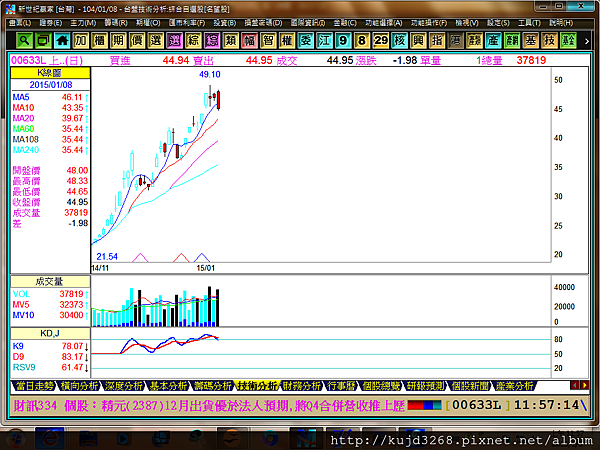Expand toolbar with right chevron arrow
600x450 pixels.
[x=586, y=41]
